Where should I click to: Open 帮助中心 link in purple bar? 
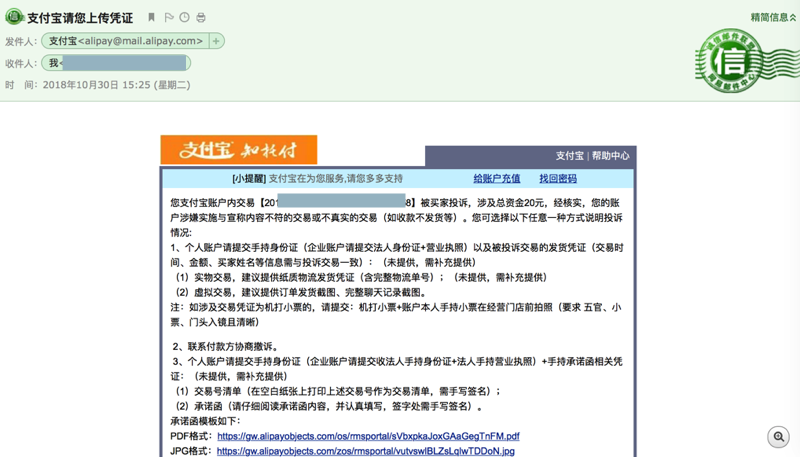pos(611,156)
